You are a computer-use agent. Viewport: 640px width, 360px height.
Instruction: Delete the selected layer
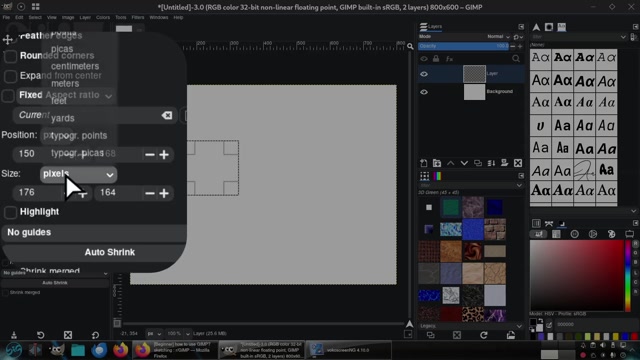click(x=518, y=163)
